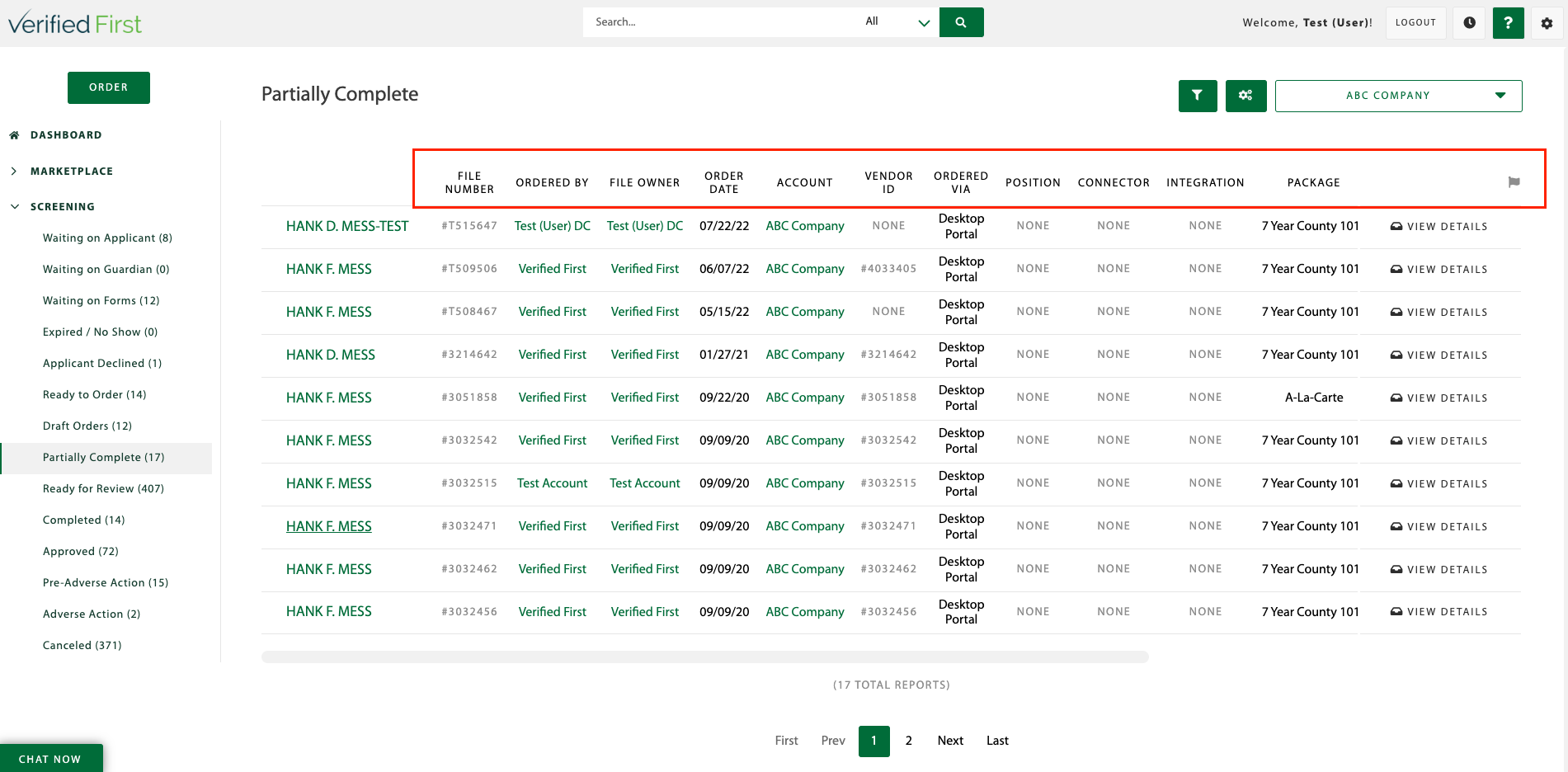Viewport: 1568px width, 772px height.
Task: Click the Verified First logo
Action: pyautogui.click(x=75, y=23)
